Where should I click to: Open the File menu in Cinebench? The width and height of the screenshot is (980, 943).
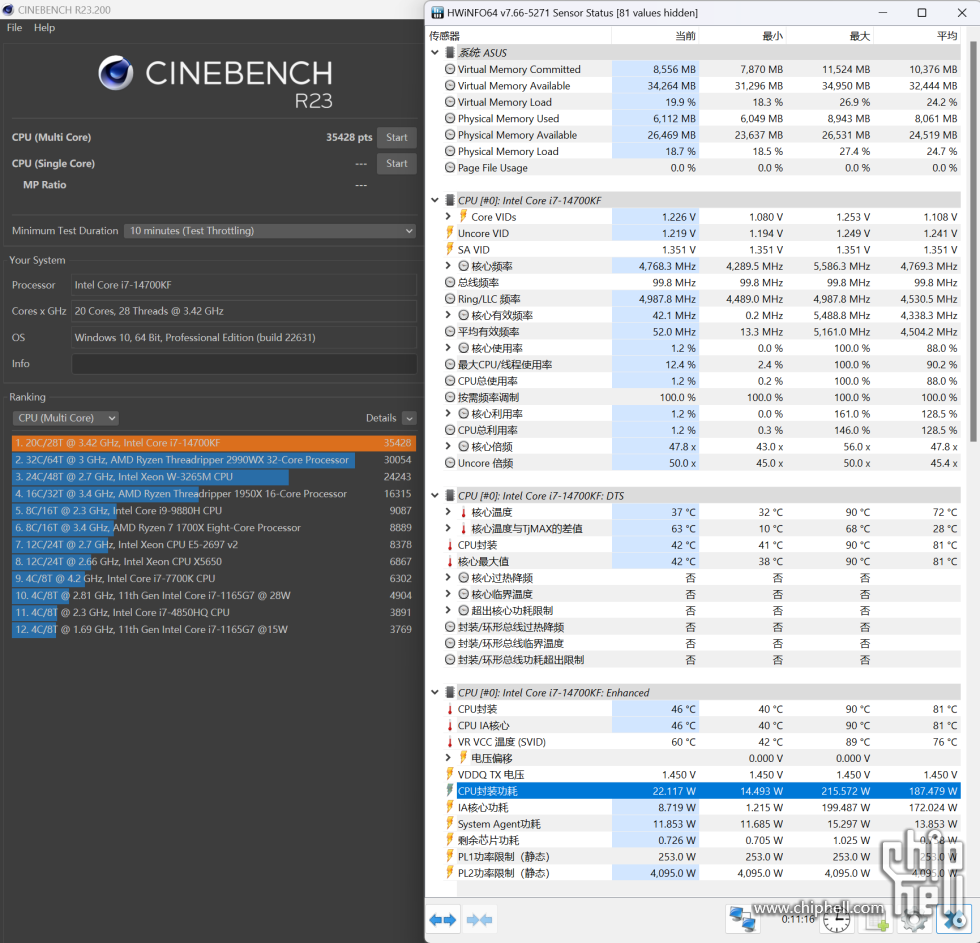tap(14, 27)
